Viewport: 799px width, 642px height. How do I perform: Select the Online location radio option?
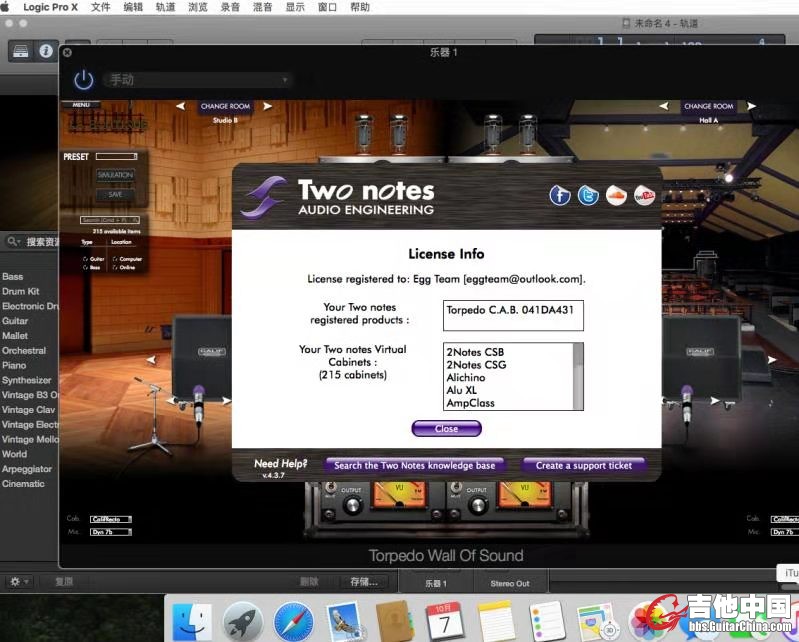point(114,268)
